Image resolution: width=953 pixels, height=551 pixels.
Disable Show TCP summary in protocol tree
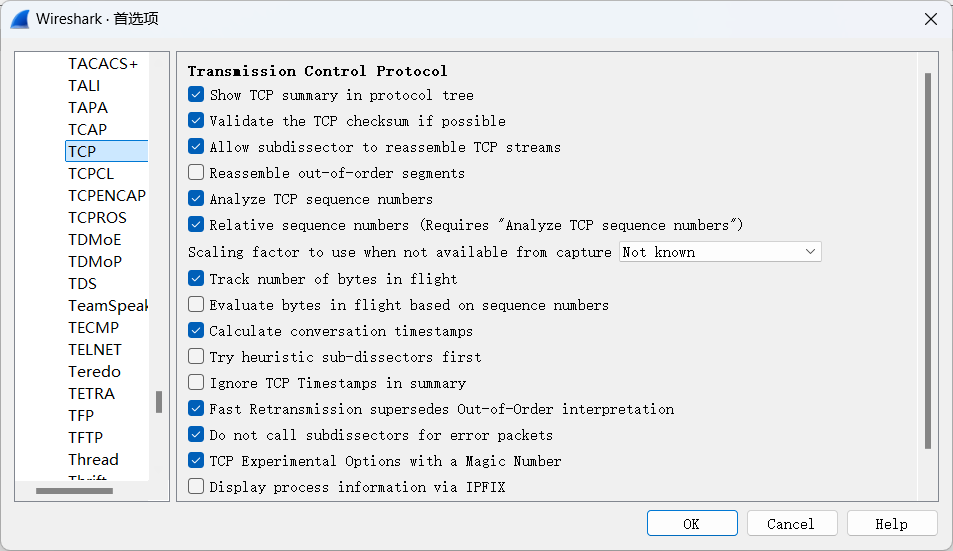(x=196, y=95)
